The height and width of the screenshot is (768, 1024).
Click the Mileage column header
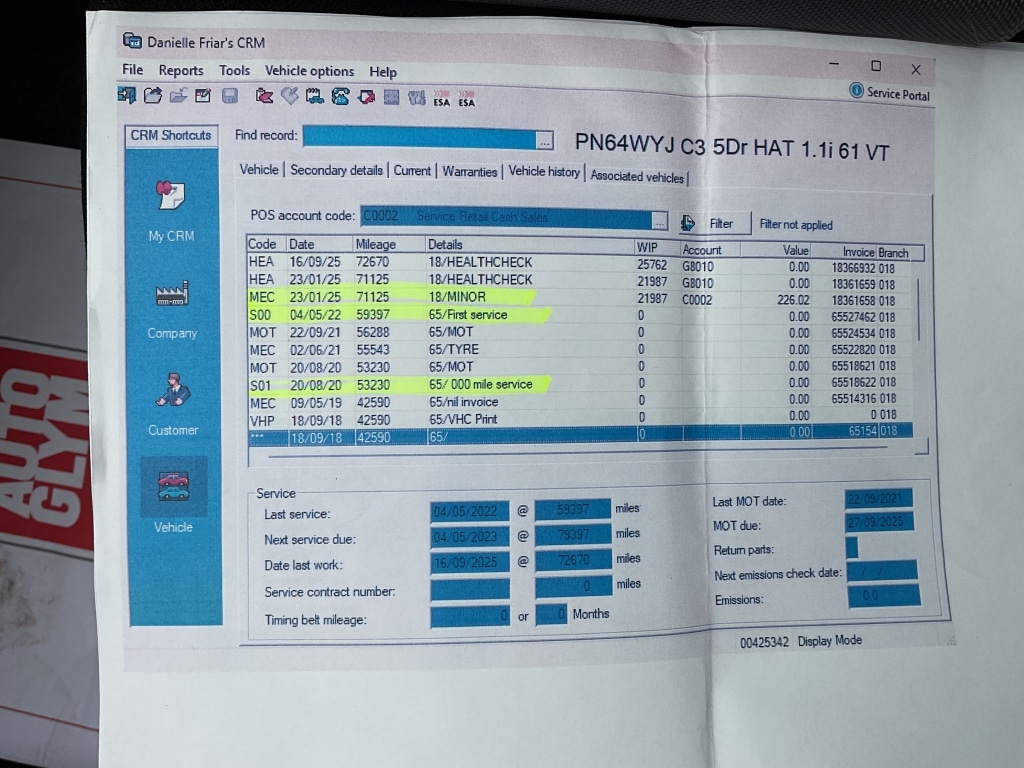(376, 244)
